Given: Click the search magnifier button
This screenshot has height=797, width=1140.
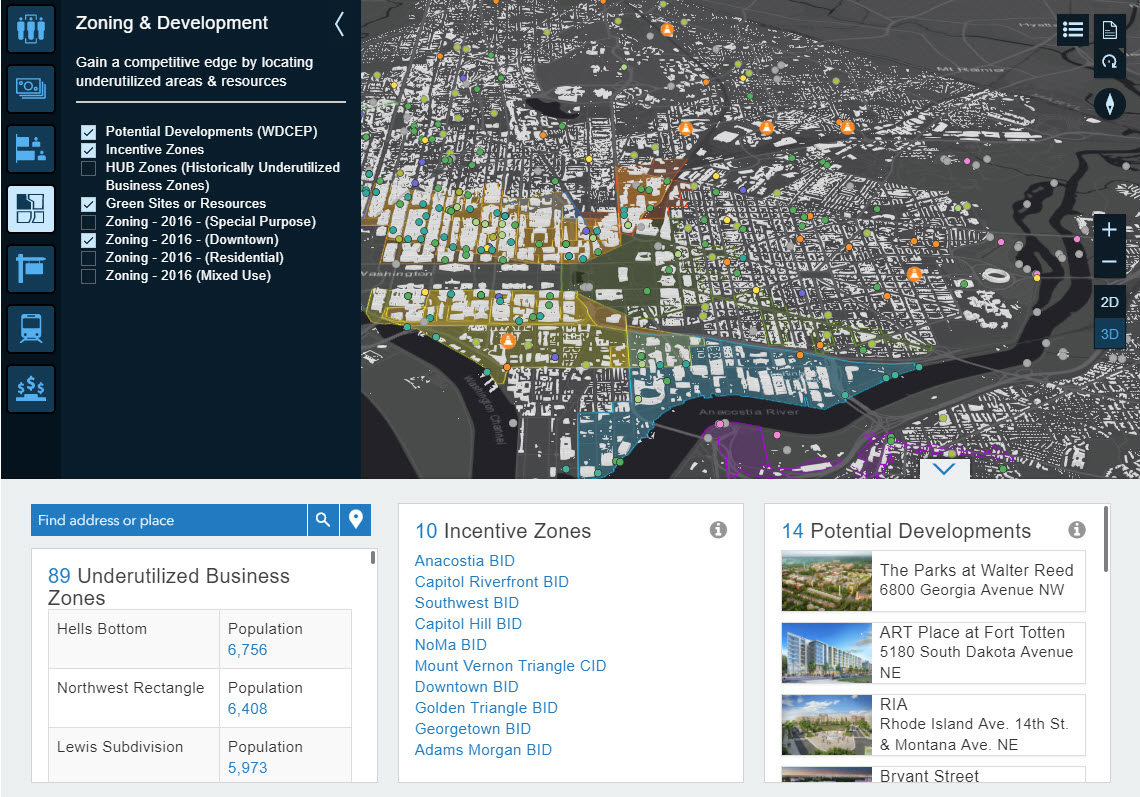Looking at the screenshot, I should click(323, 520).
